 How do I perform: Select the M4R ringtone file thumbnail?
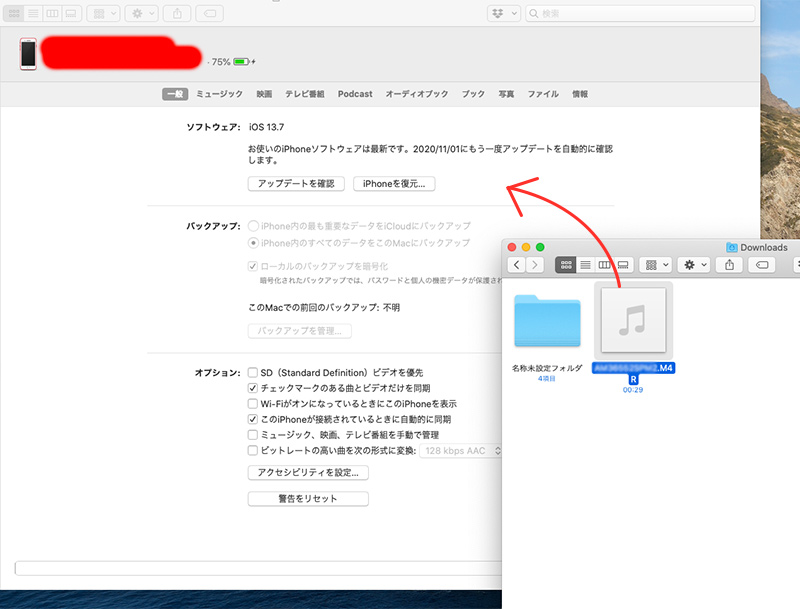click(x=633, y=320)
